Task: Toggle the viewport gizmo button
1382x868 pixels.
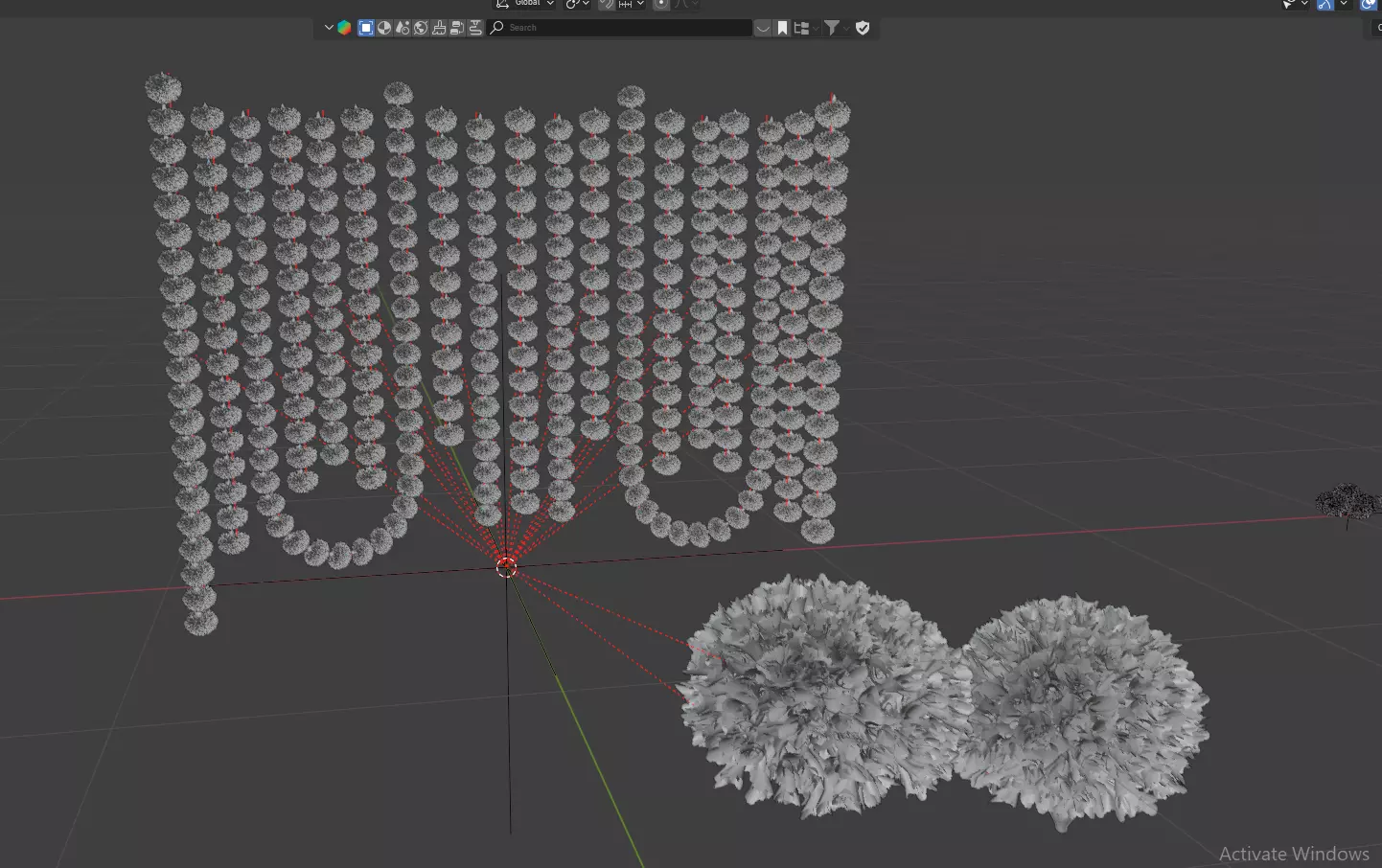Action: 1325,4
